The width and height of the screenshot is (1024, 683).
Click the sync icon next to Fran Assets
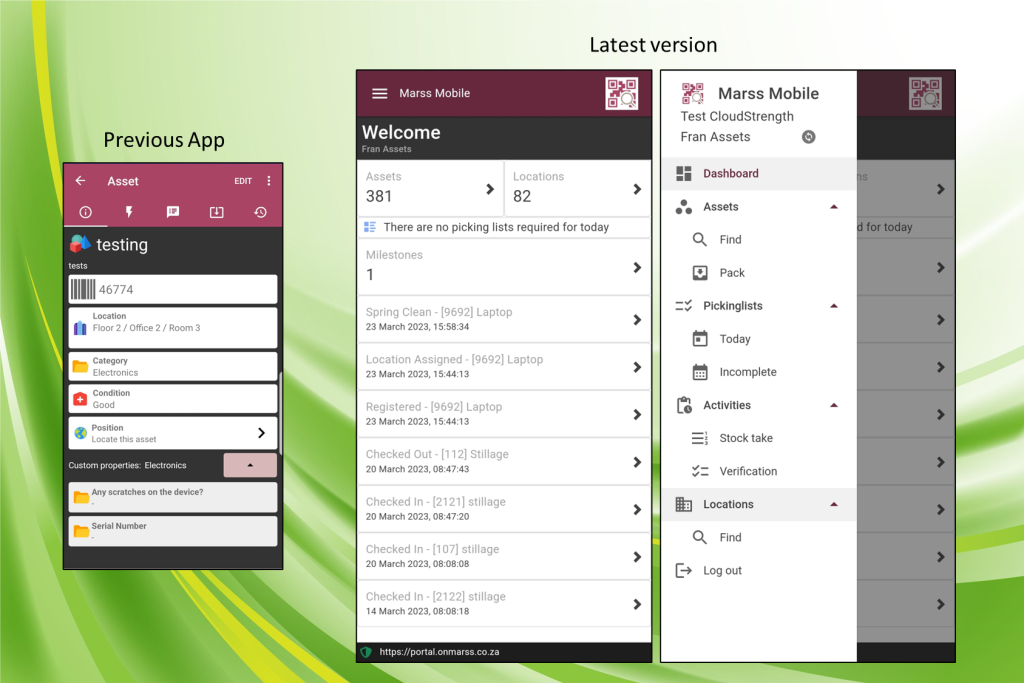click(808, 136)
